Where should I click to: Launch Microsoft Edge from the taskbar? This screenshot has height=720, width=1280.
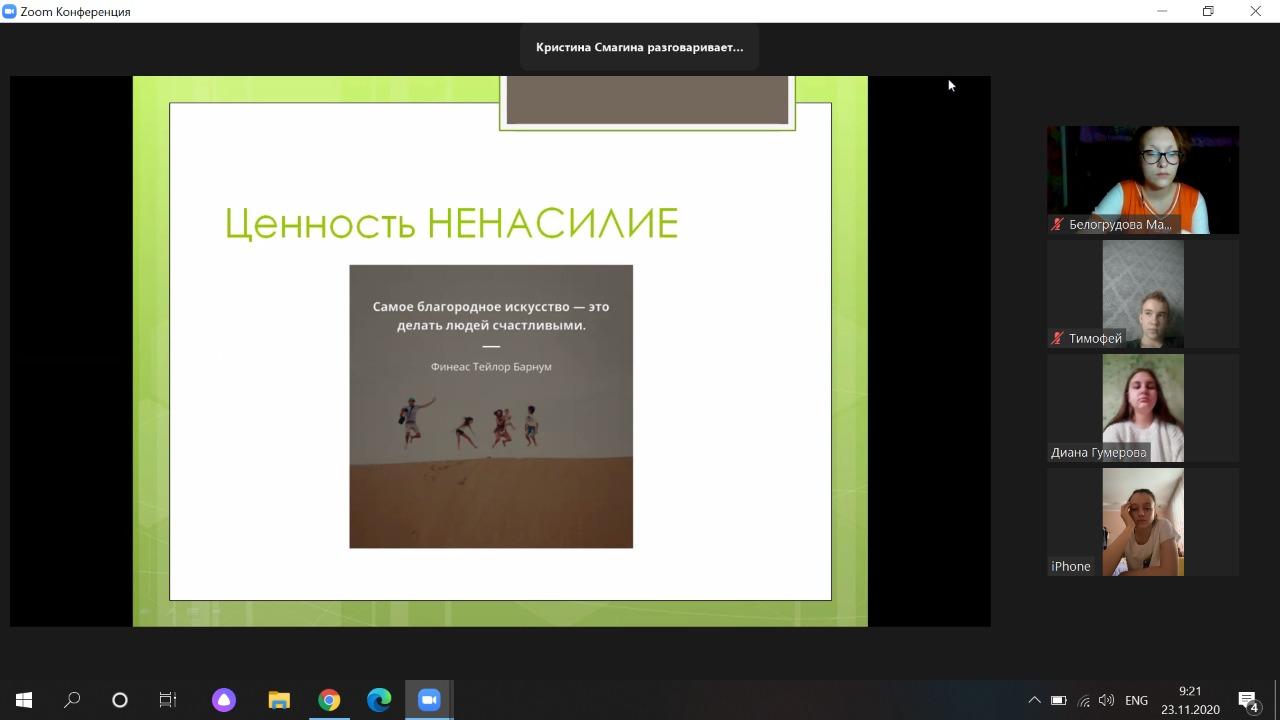[379, 700]
